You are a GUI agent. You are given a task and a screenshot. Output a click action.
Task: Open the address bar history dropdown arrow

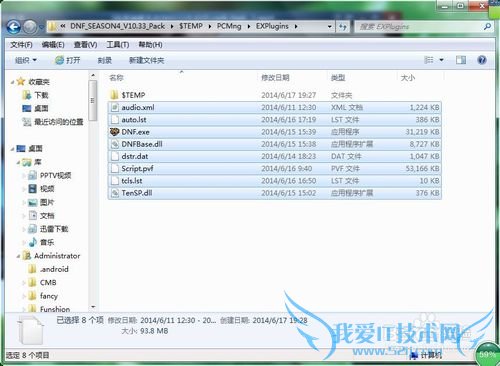330,27
